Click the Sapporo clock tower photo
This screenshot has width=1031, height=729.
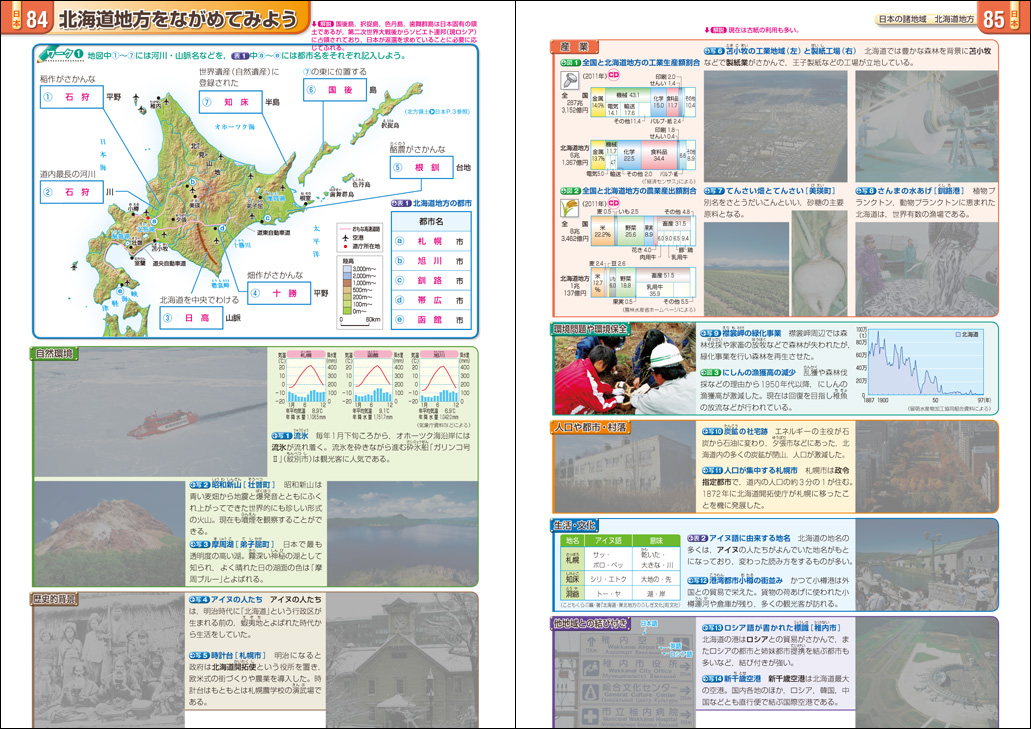coord(402,661)
